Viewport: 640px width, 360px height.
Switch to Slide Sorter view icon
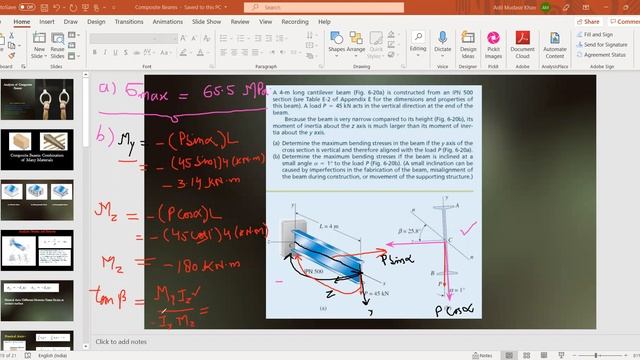(x=527, y=356)
